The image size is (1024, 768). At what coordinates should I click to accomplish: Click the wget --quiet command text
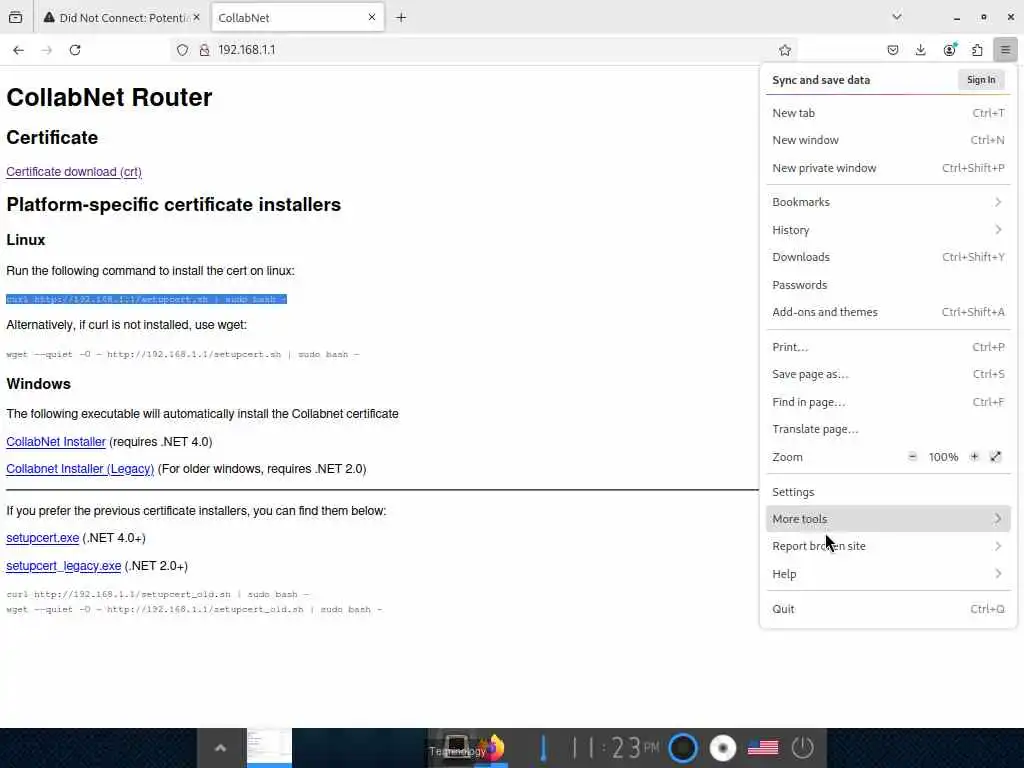183,354
